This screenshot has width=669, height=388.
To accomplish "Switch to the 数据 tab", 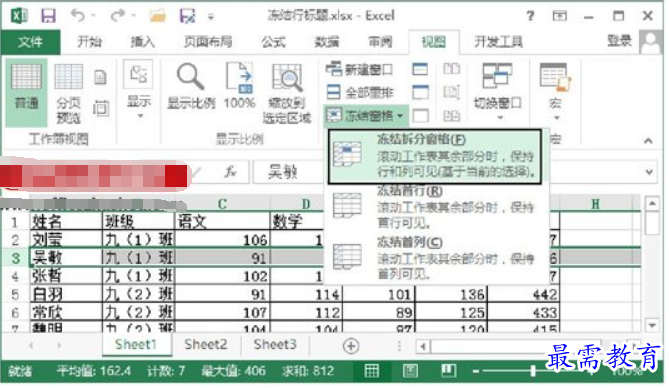I will click(327, 42).
